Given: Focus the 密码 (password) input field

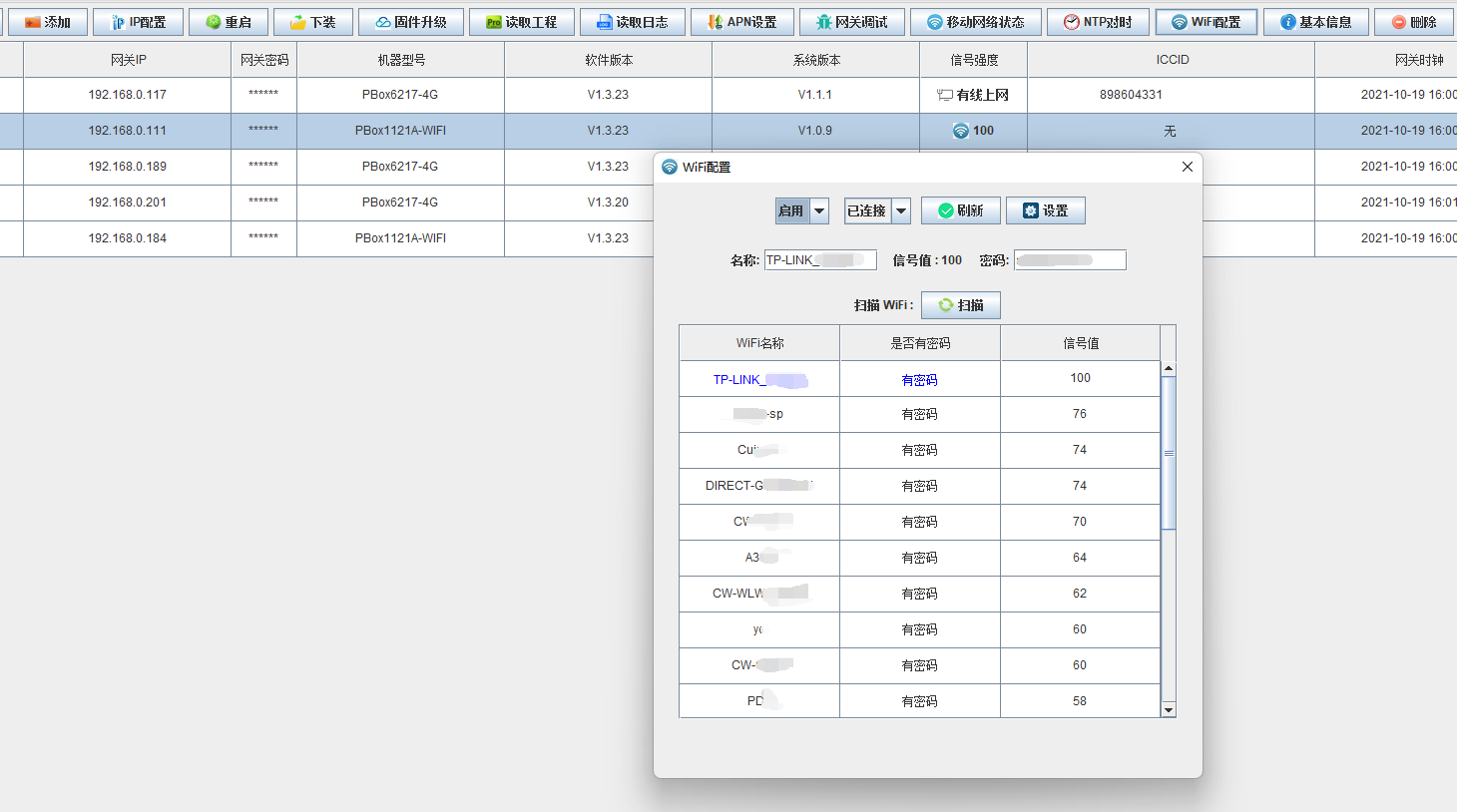Looking at the screenshot, I should (x=1070, y=260).
